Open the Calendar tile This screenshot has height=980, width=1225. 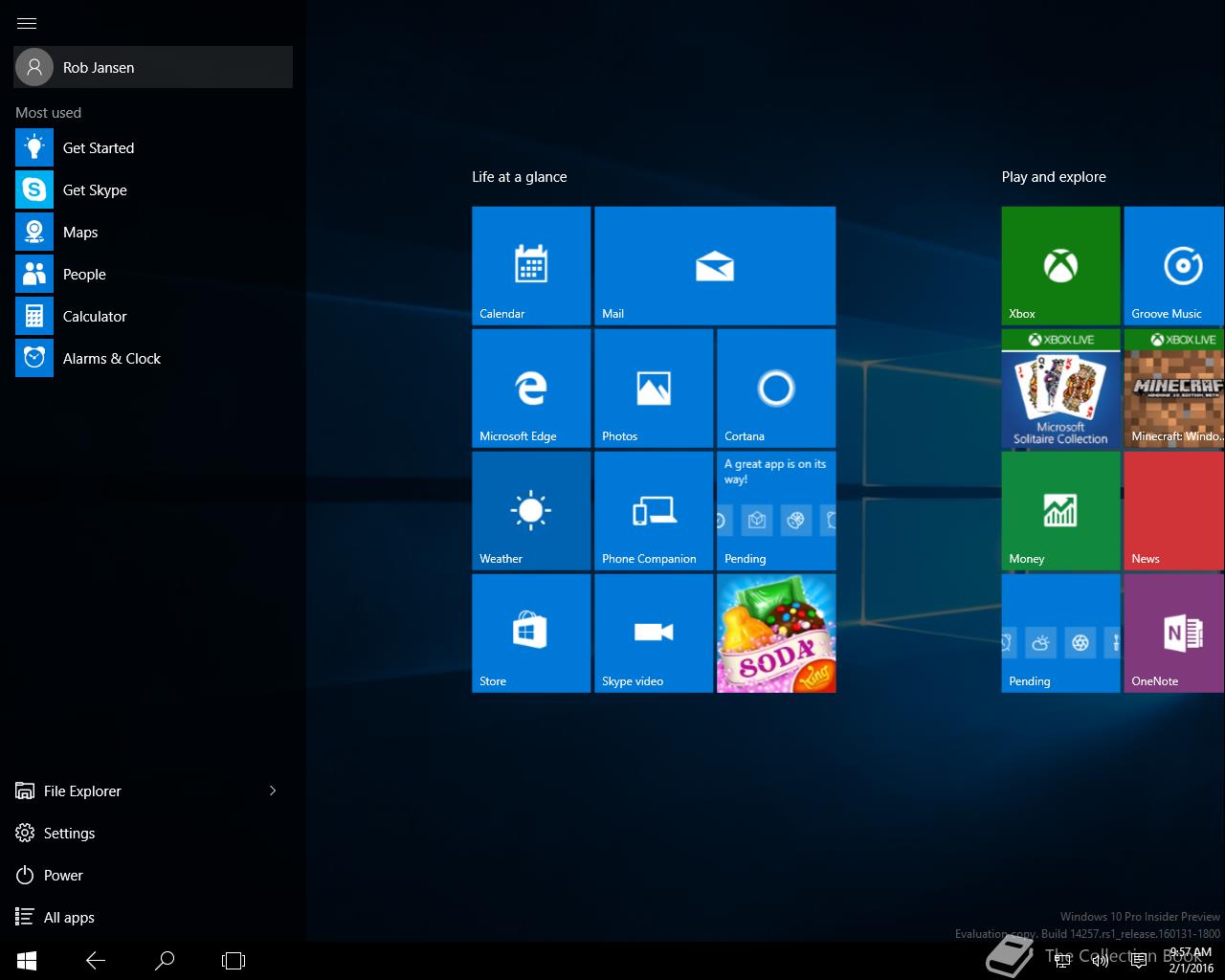tap(531, 266)
